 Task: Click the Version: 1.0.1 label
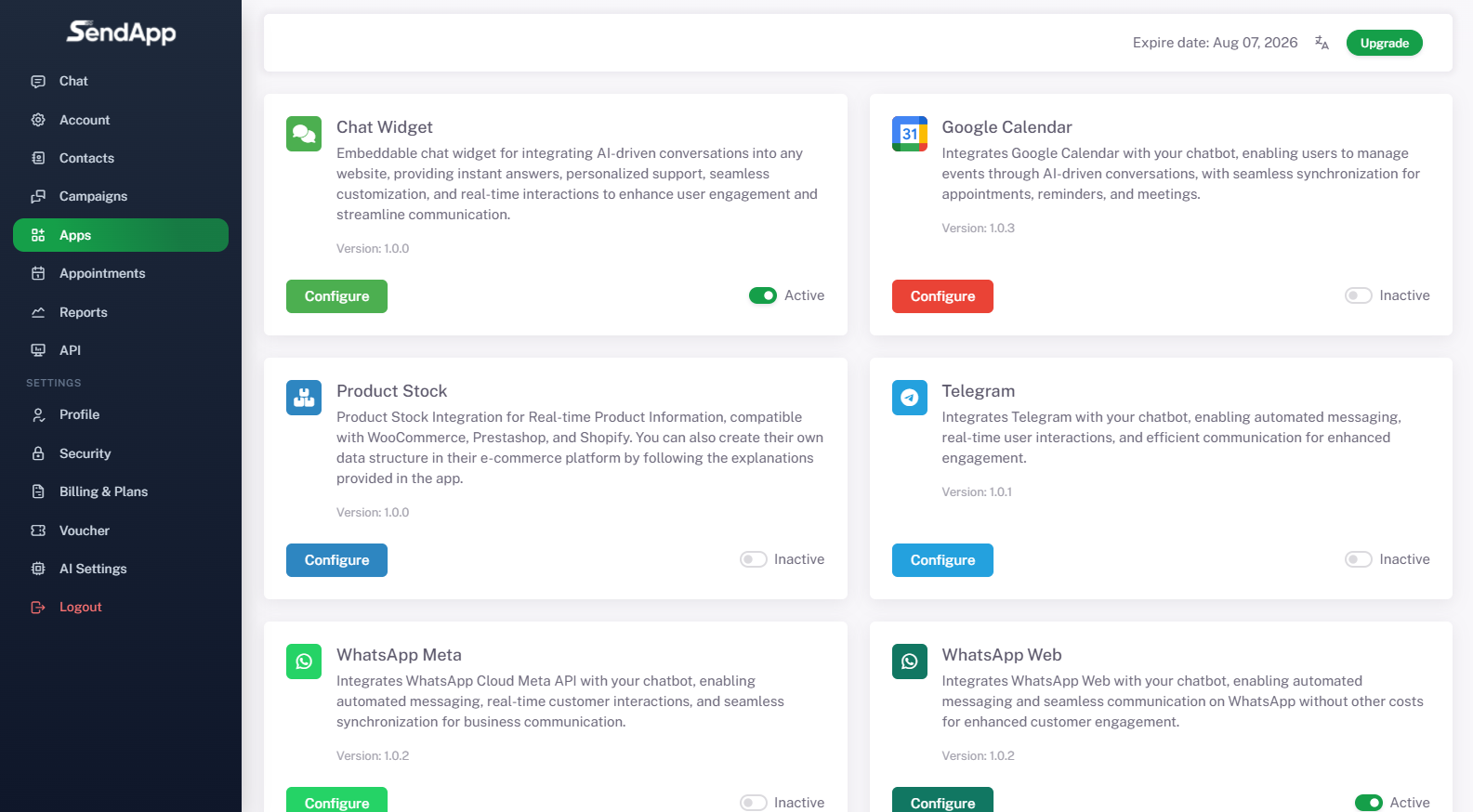pyautogui.click(x=977, y=491)
